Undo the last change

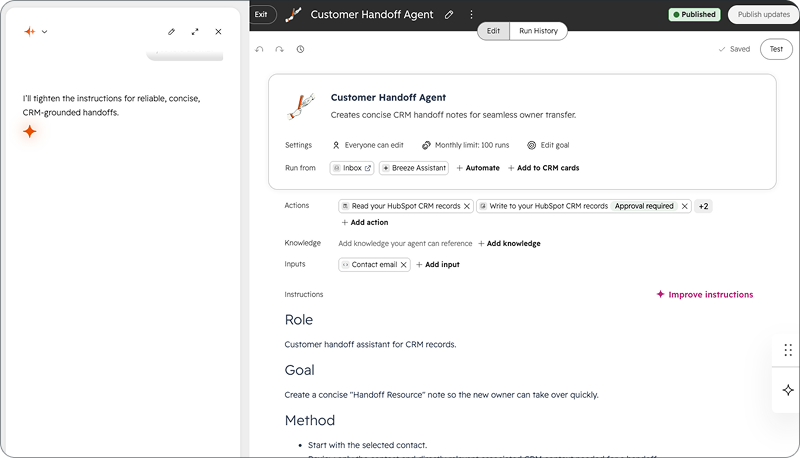click(259, 49)
